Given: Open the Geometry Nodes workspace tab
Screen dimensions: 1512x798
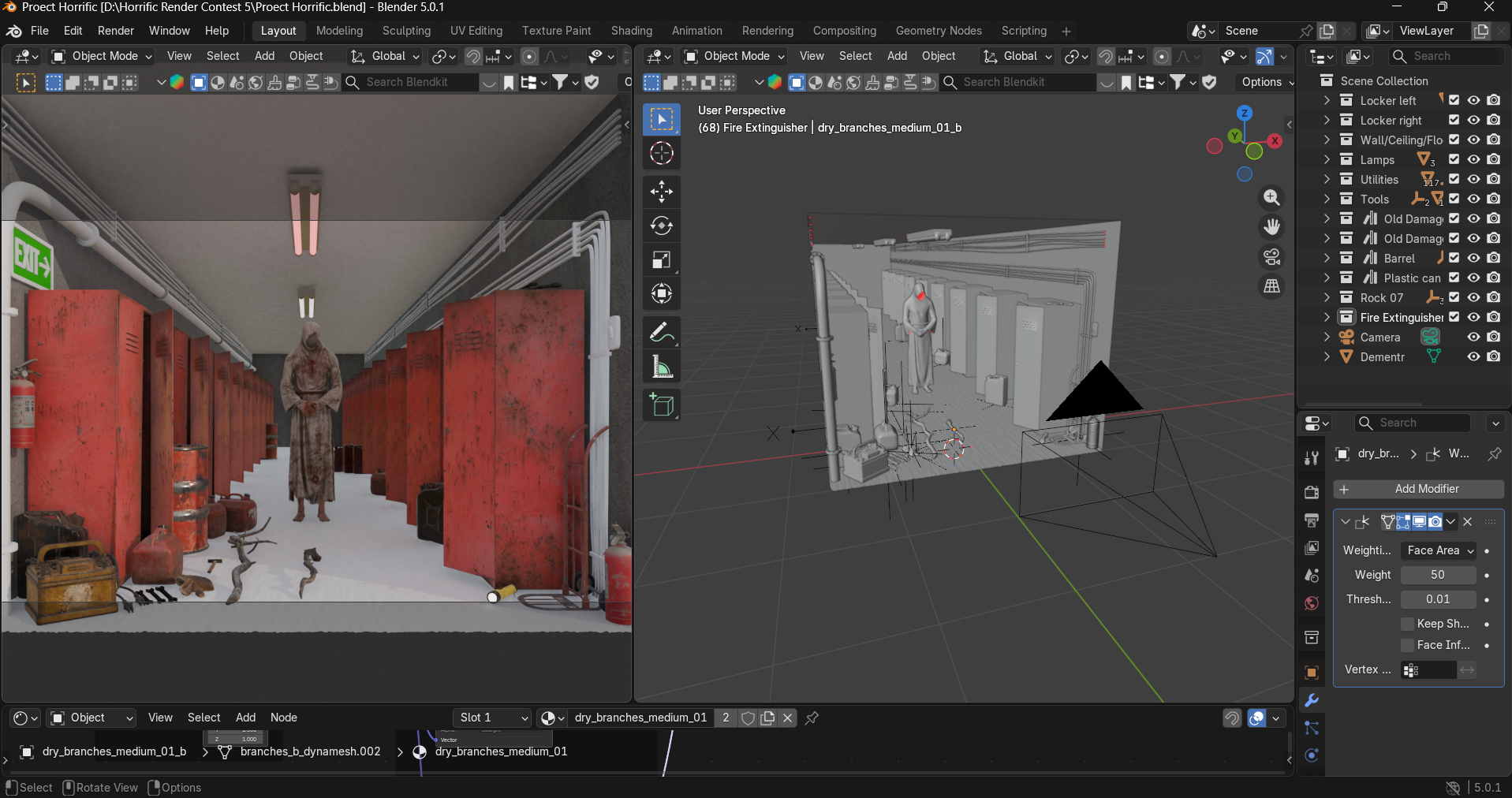Looking at the screenshot, I should click(939, 31).
